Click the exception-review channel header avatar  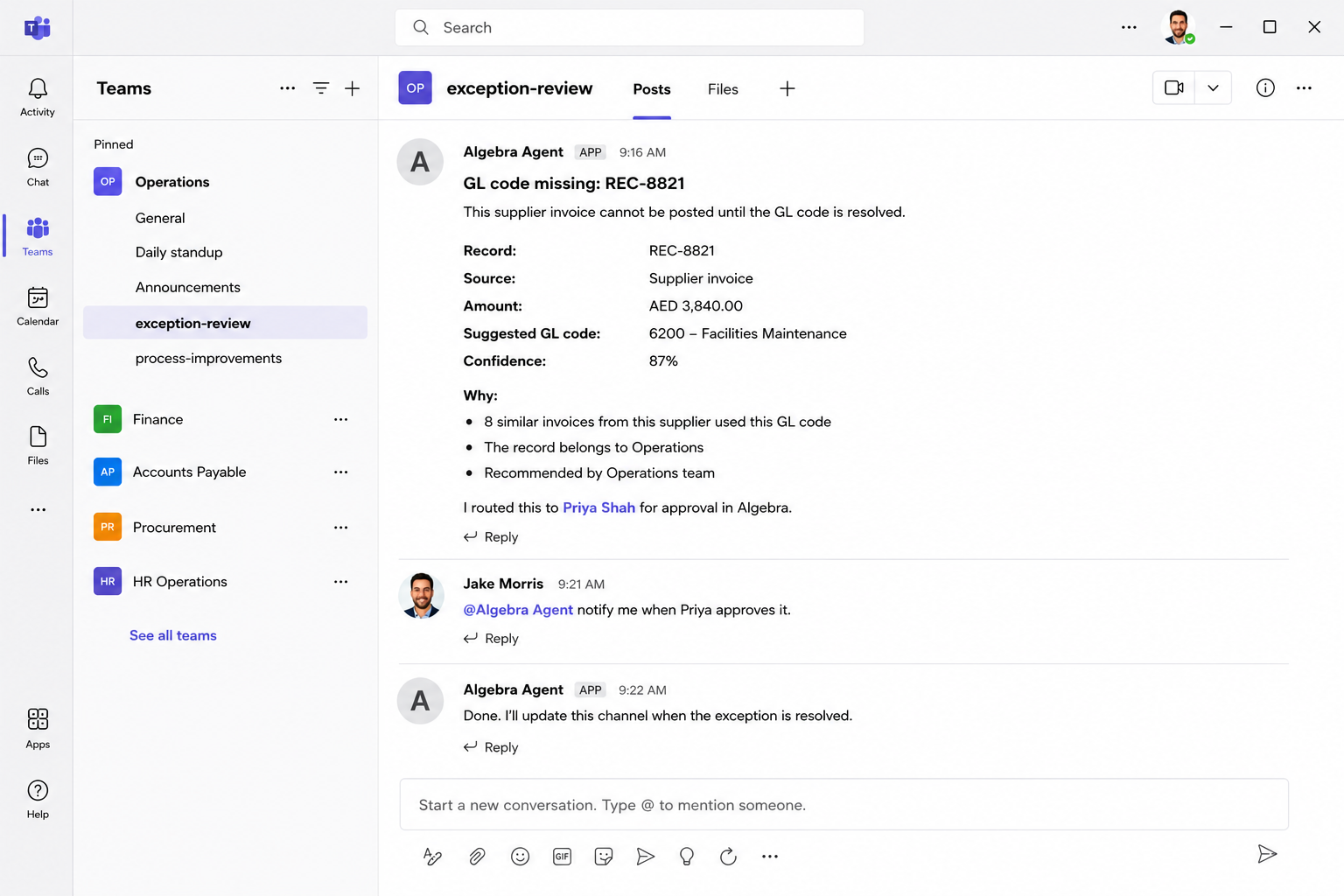point(415,87)
